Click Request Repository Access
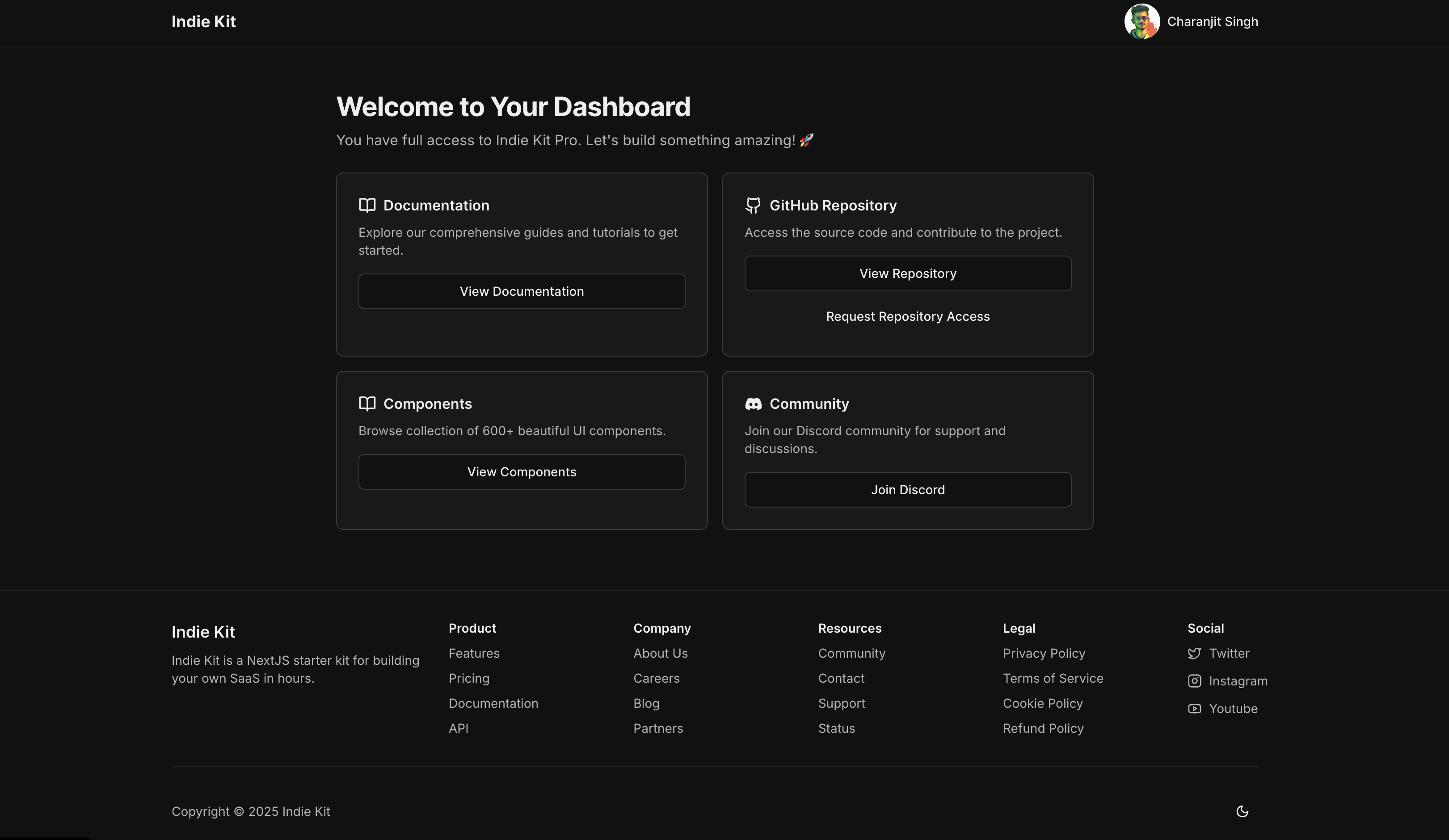 coord(907,316)
